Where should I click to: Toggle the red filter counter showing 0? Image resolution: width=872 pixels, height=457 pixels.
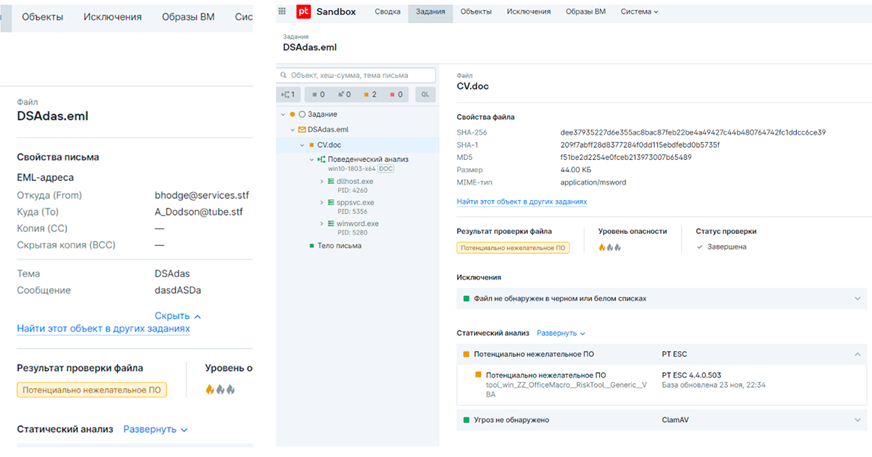[x=396, y=95]
